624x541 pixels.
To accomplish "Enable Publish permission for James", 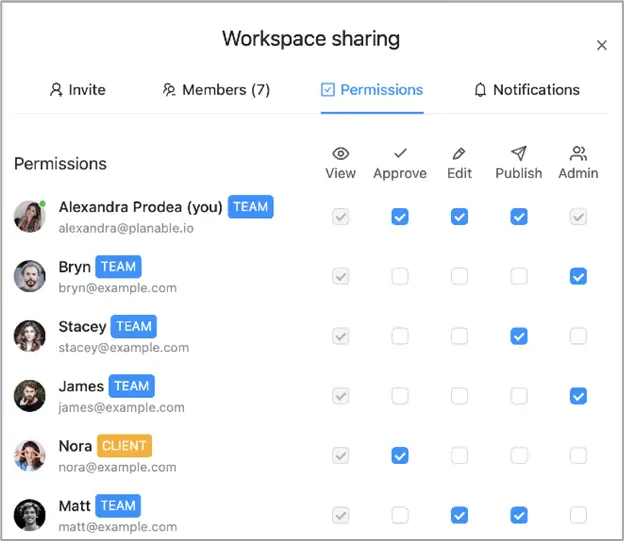I will [x=519, y=396].
